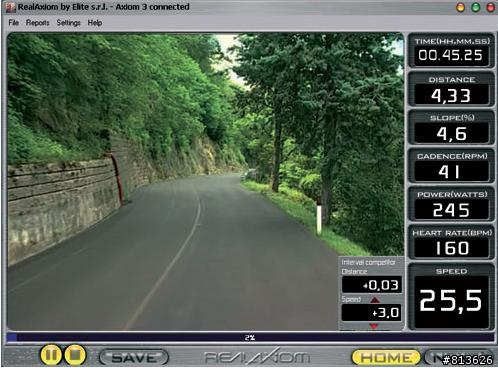Viewport: 498px width, 368px height.
Task: Open the Settings menu
Action: (68, 23)
